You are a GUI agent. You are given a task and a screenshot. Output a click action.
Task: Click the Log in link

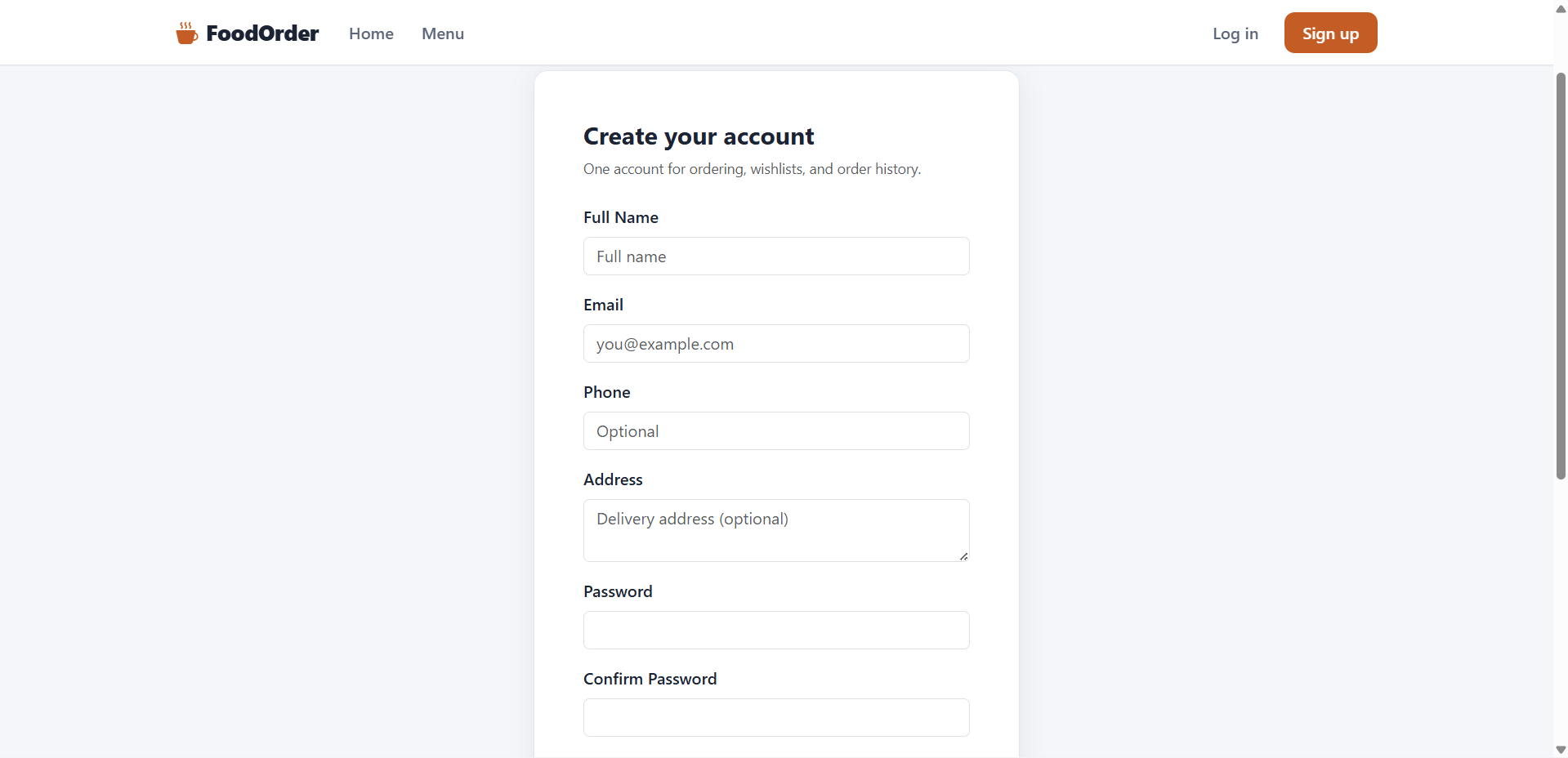point(1235,33)
